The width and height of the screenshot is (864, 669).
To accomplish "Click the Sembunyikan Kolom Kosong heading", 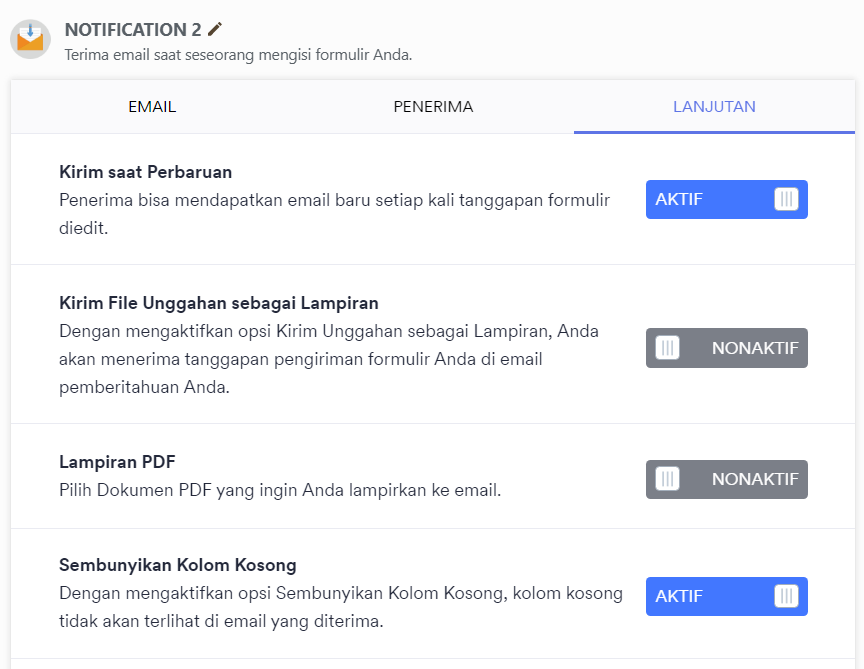I will tap(178, 565).
